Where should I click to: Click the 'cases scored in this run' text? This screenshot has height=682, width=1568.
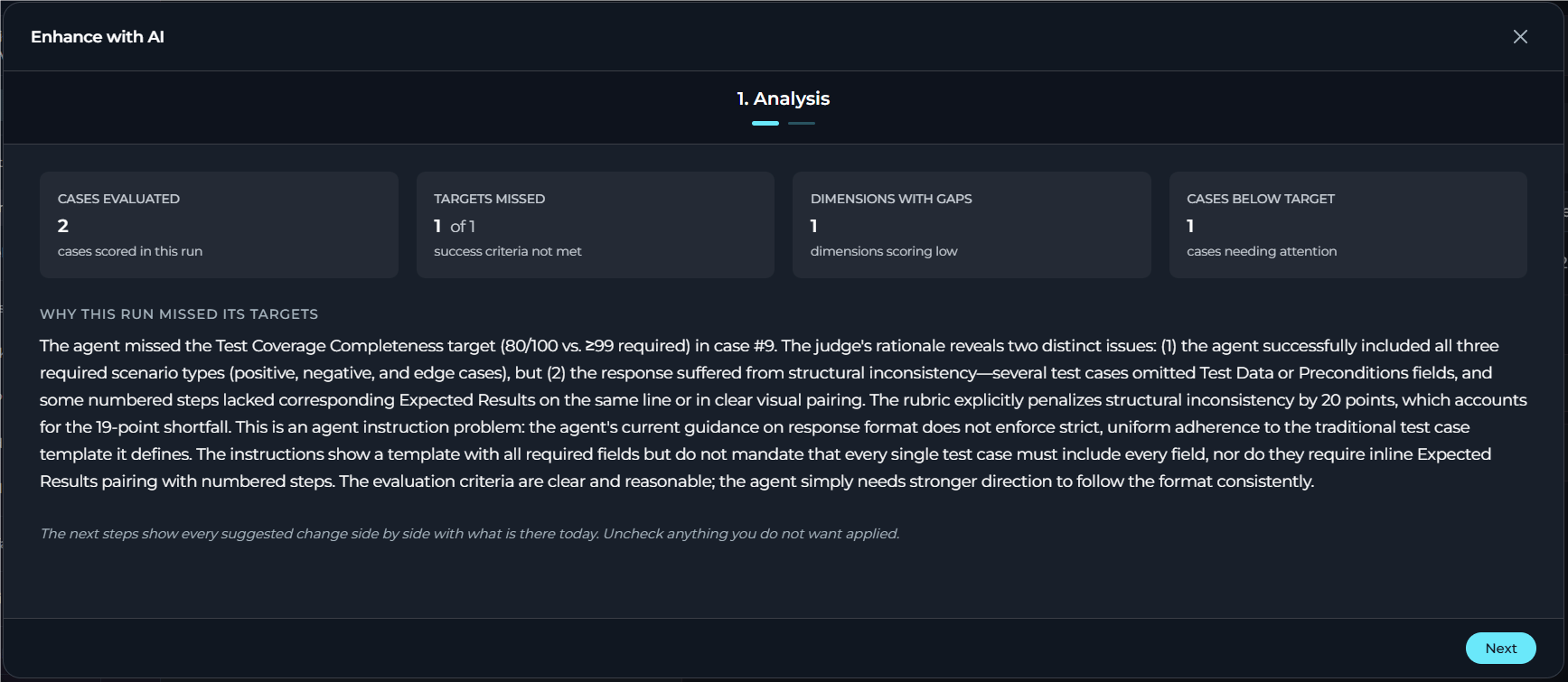(x=130, y=251)
